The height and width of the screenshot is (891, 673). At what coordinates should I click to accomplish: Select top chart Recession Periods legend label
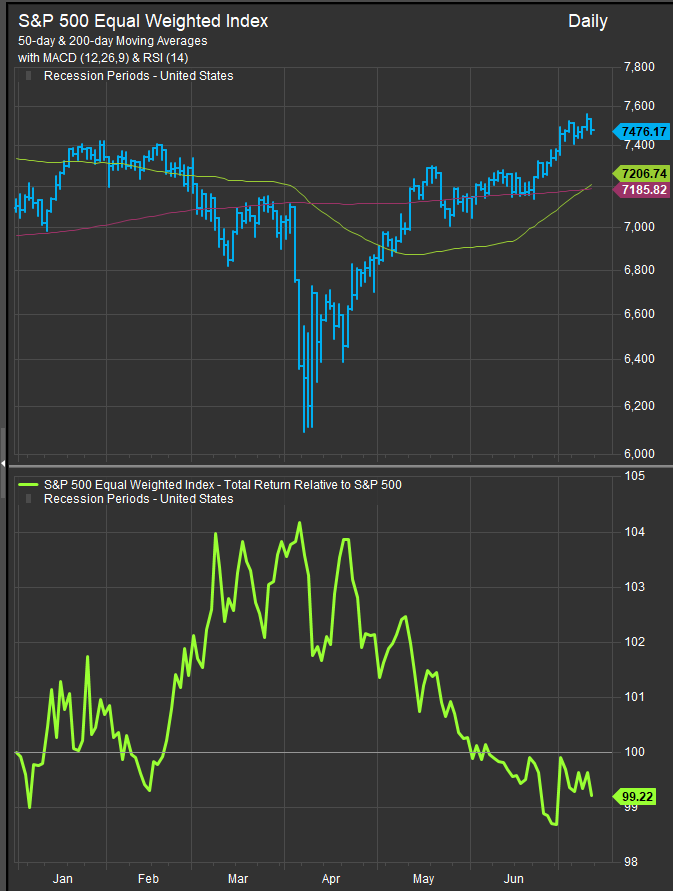pyautogui.click(x=139, y=76)
